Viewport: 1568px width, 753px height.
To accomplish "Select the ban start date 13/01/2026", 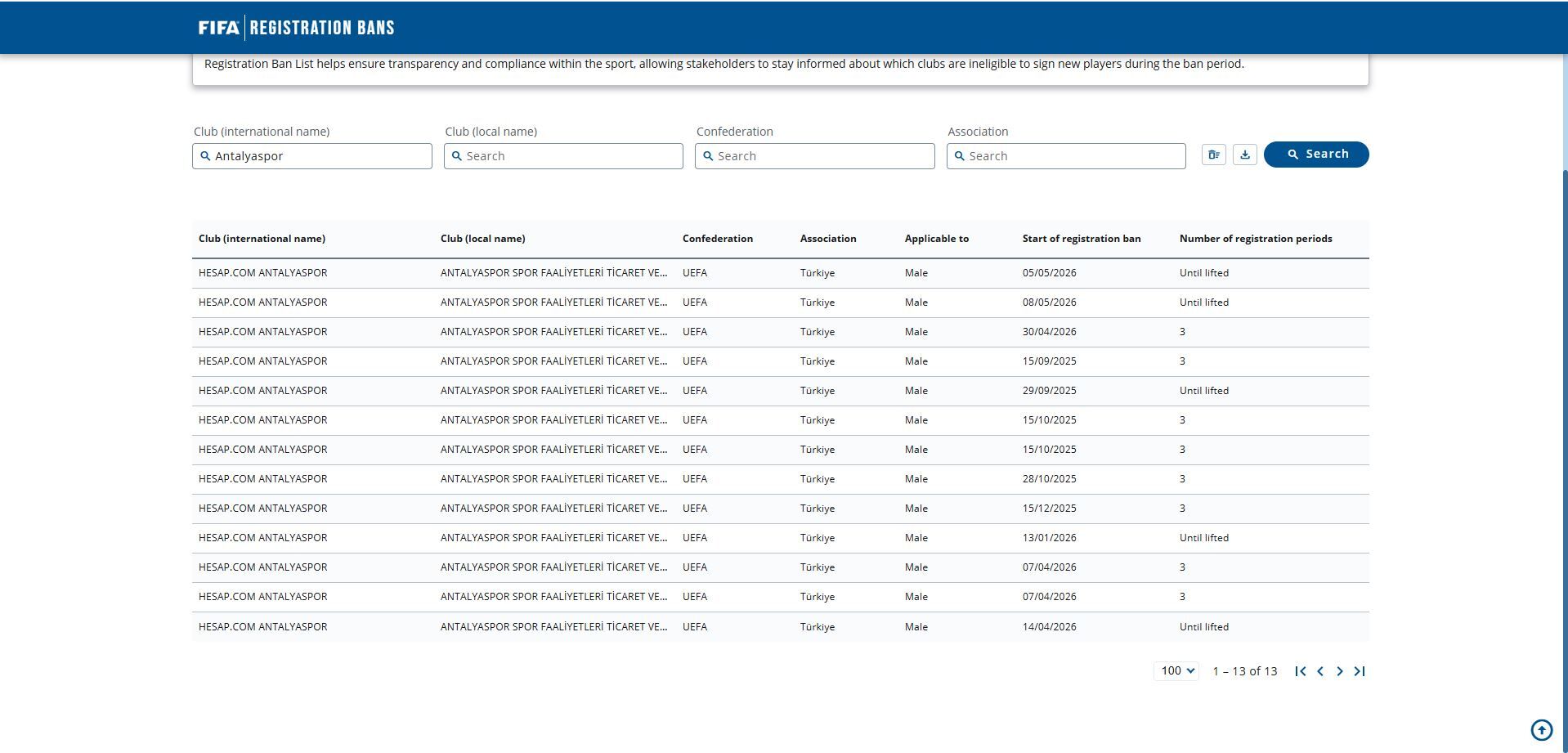I will [x=1050, y=538].
